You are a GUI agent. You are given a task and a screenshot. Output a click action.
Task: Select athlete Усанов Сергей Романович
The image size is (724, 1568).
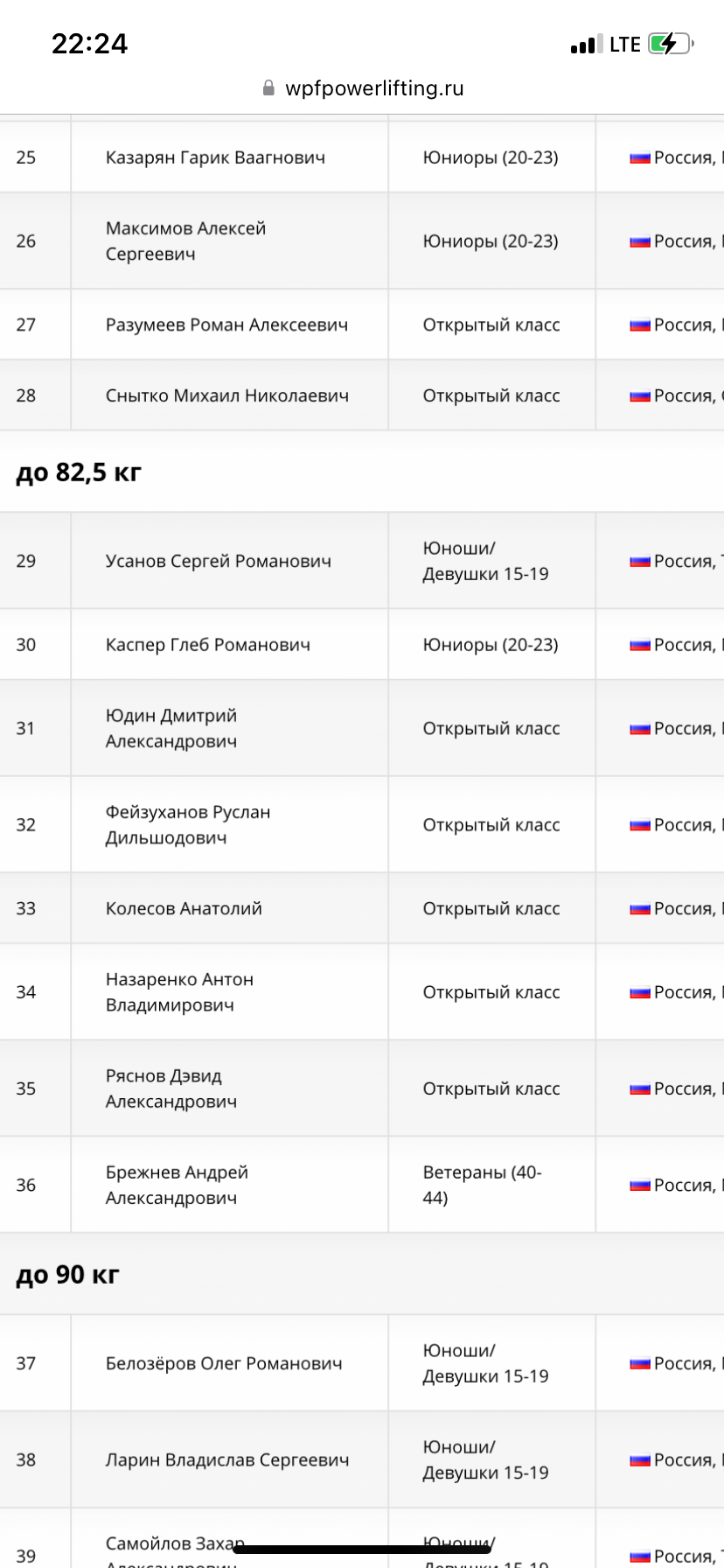219,561
